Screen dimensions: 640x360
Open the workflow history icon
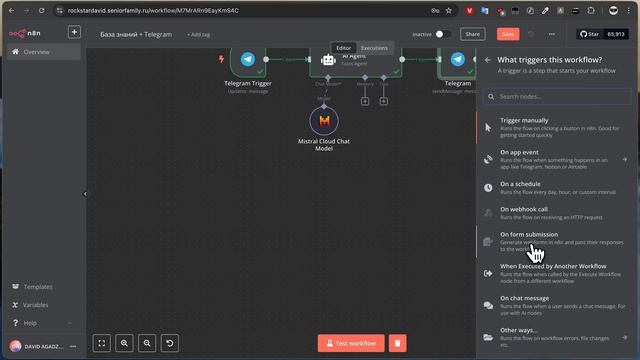pos(531,34)
